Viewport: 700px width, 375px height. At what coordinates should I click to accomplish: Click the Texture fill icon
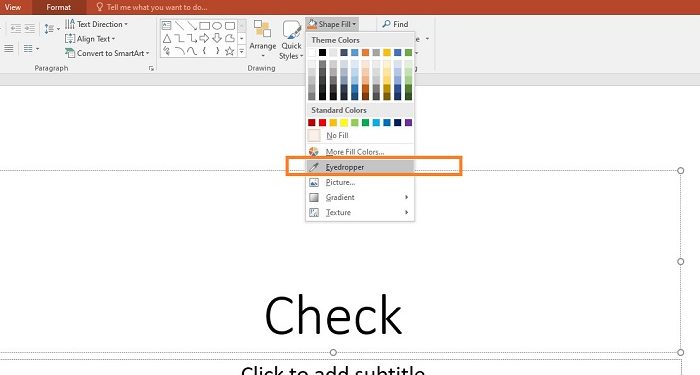coord(314,212)
